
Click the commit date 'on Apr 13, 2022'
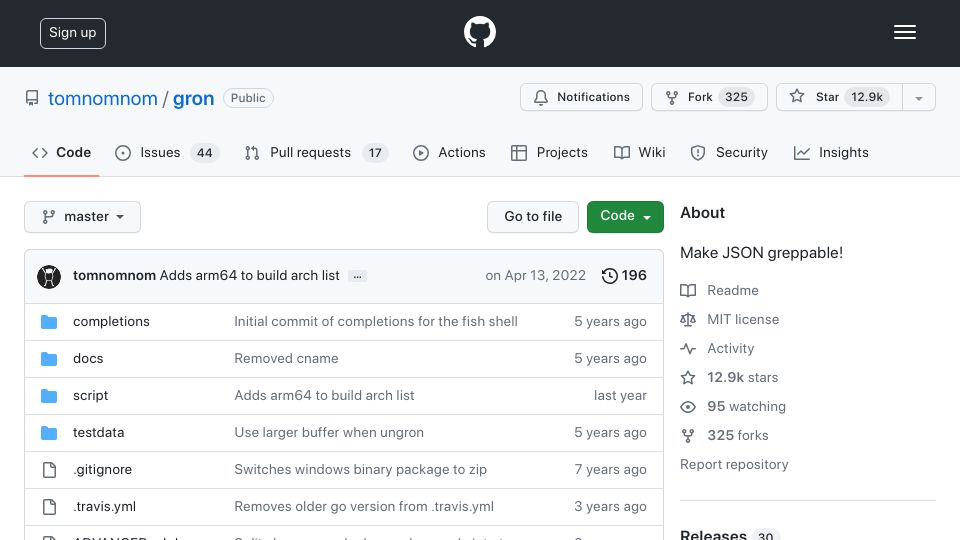coord(536,276)
